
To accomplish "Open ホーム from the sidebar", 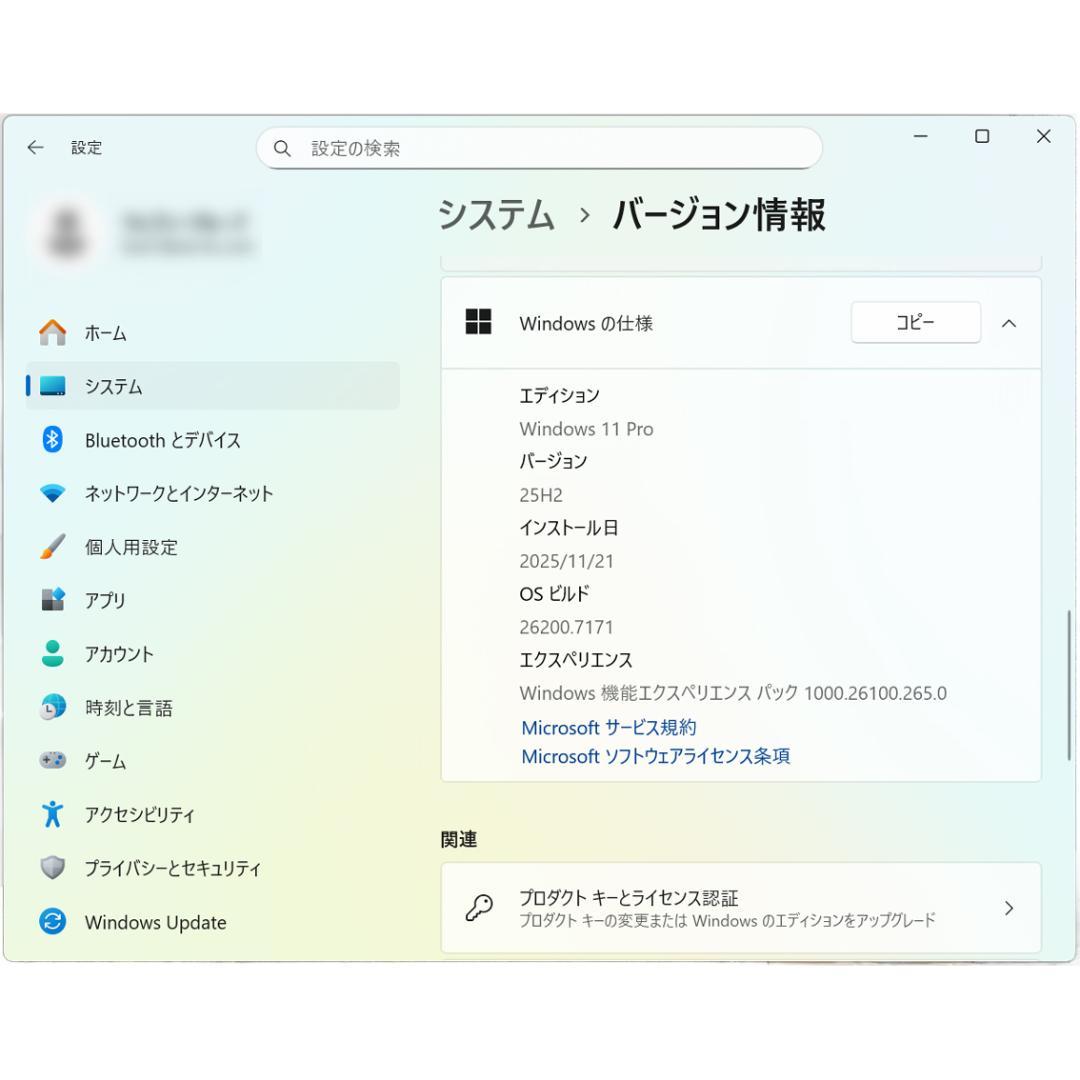I will (106, 332).
